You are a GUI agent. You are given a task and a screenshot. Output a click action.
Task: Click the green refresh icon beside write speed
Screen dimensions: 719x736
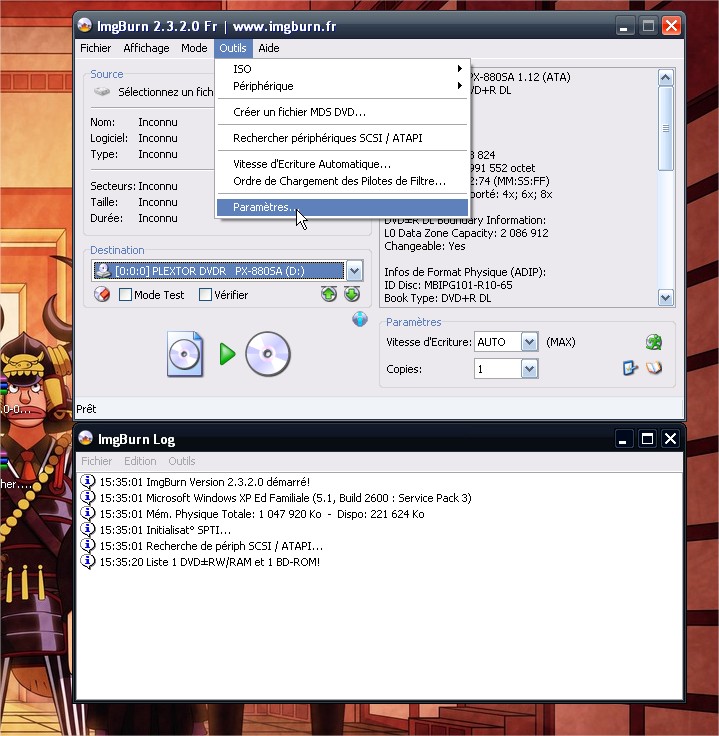click(654, 342)
